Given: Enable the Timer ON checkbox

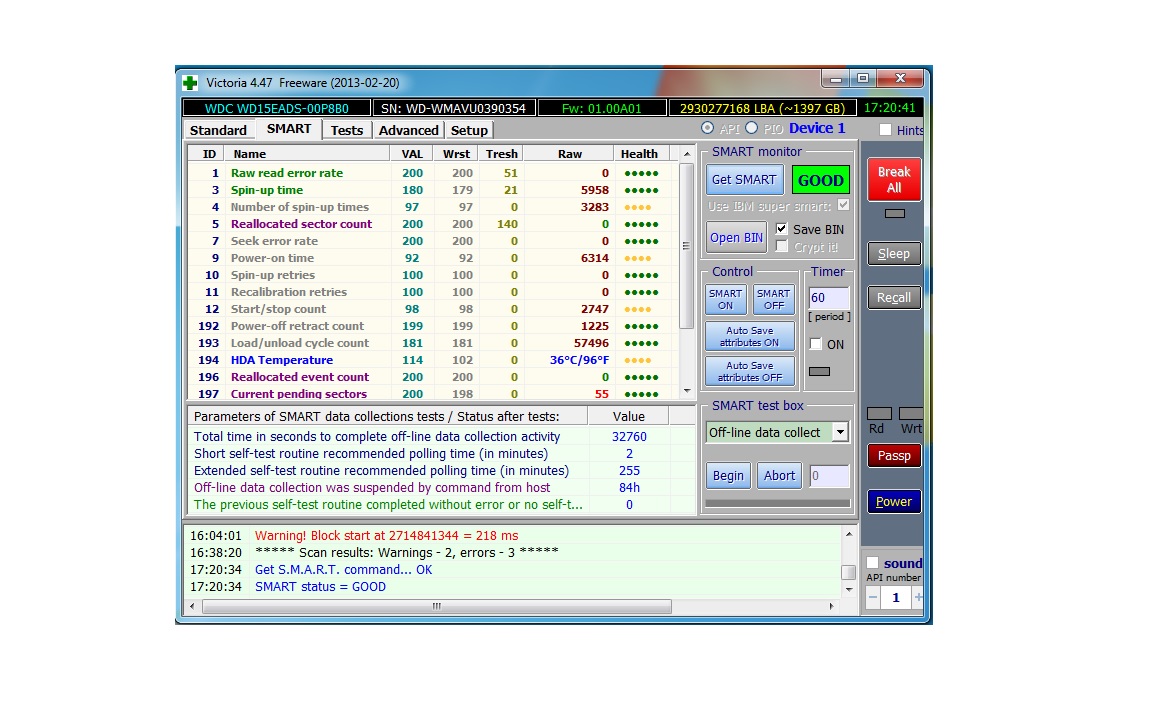Looking at the screenshot, I should (x=816, y=344).
